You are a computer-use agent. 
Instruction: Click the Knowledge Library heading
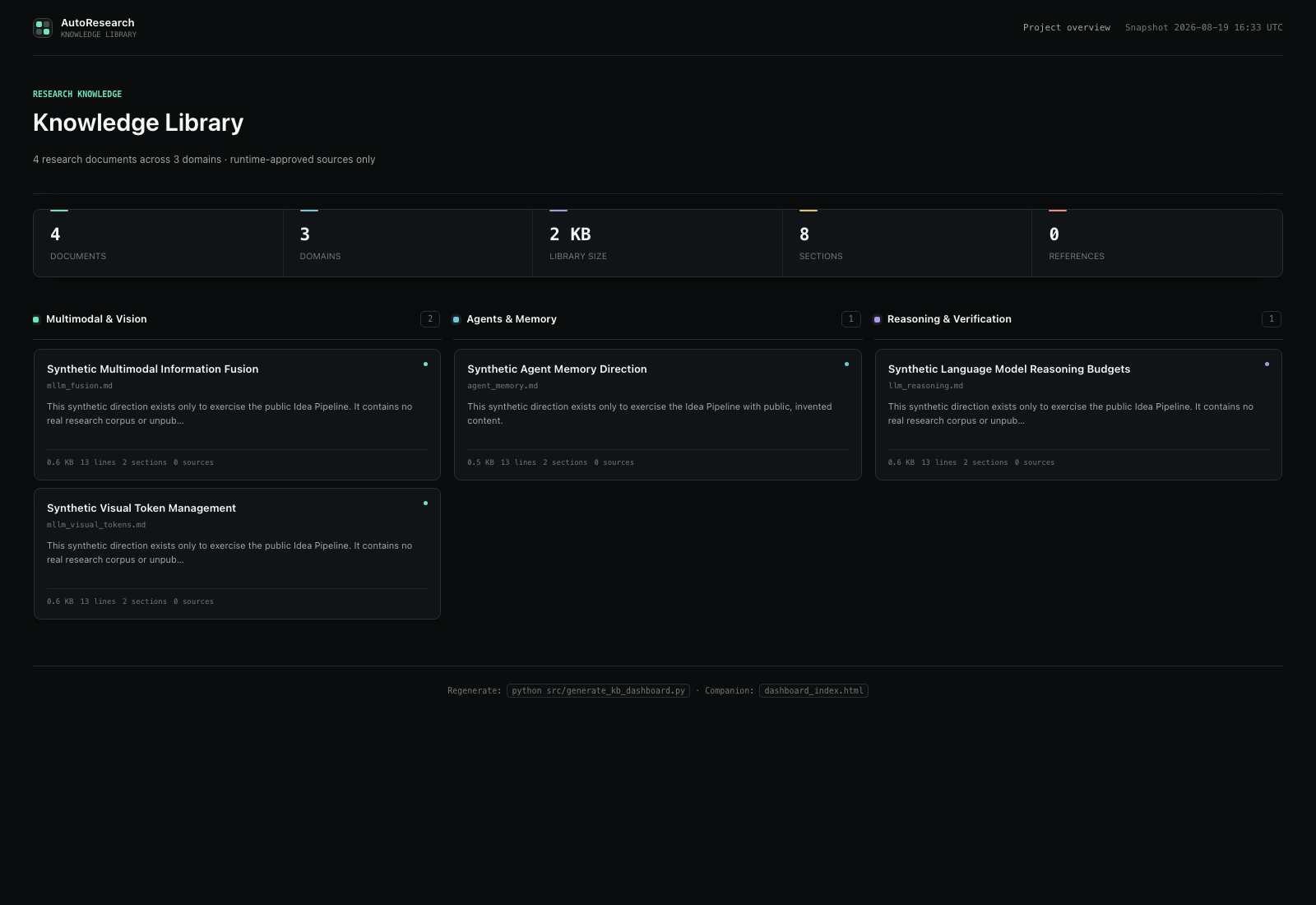pos(138,123)
